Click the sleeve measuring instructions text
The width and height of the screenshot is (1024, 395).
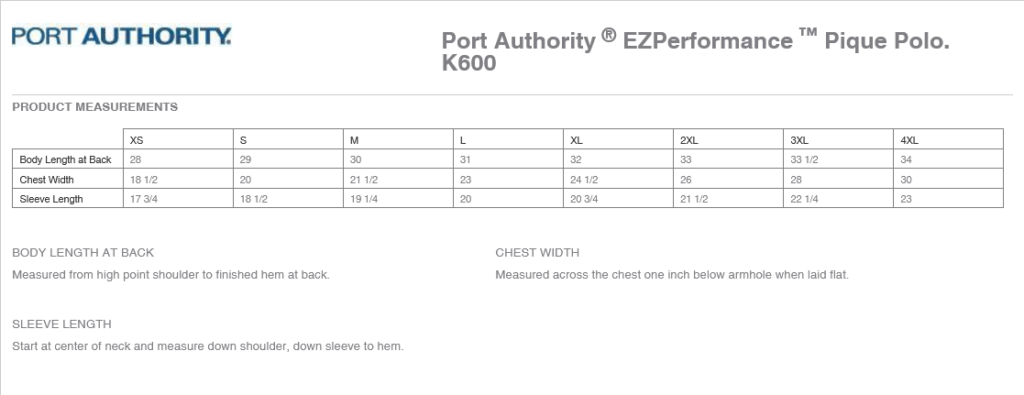(x=208, y=346)
